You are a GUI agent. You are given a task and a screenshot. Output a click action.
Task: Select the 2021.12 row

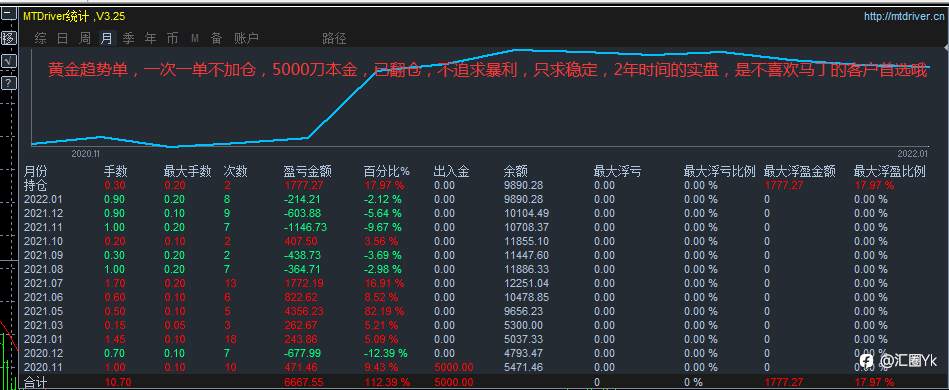tap(474, 213)
